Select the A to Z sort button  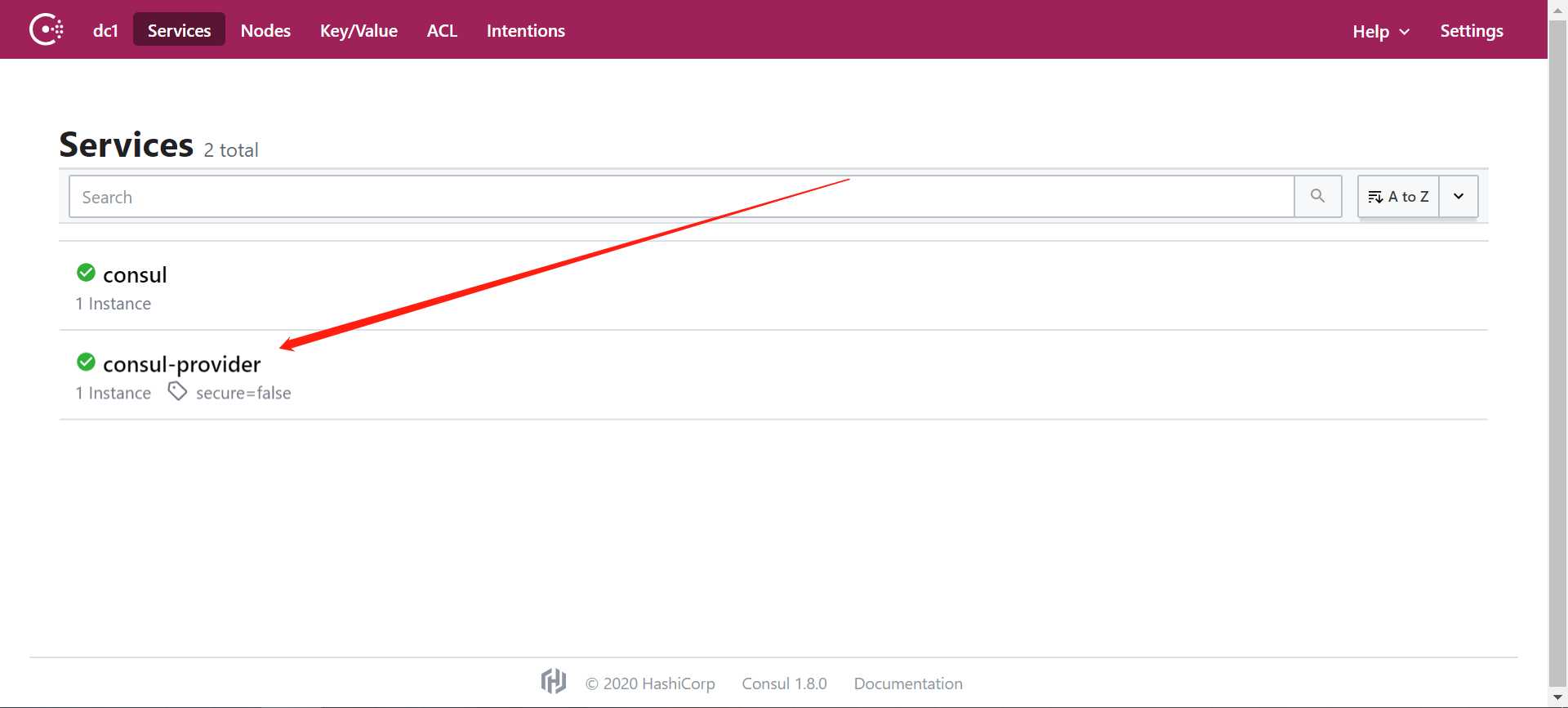click(x=1398, y=197)
